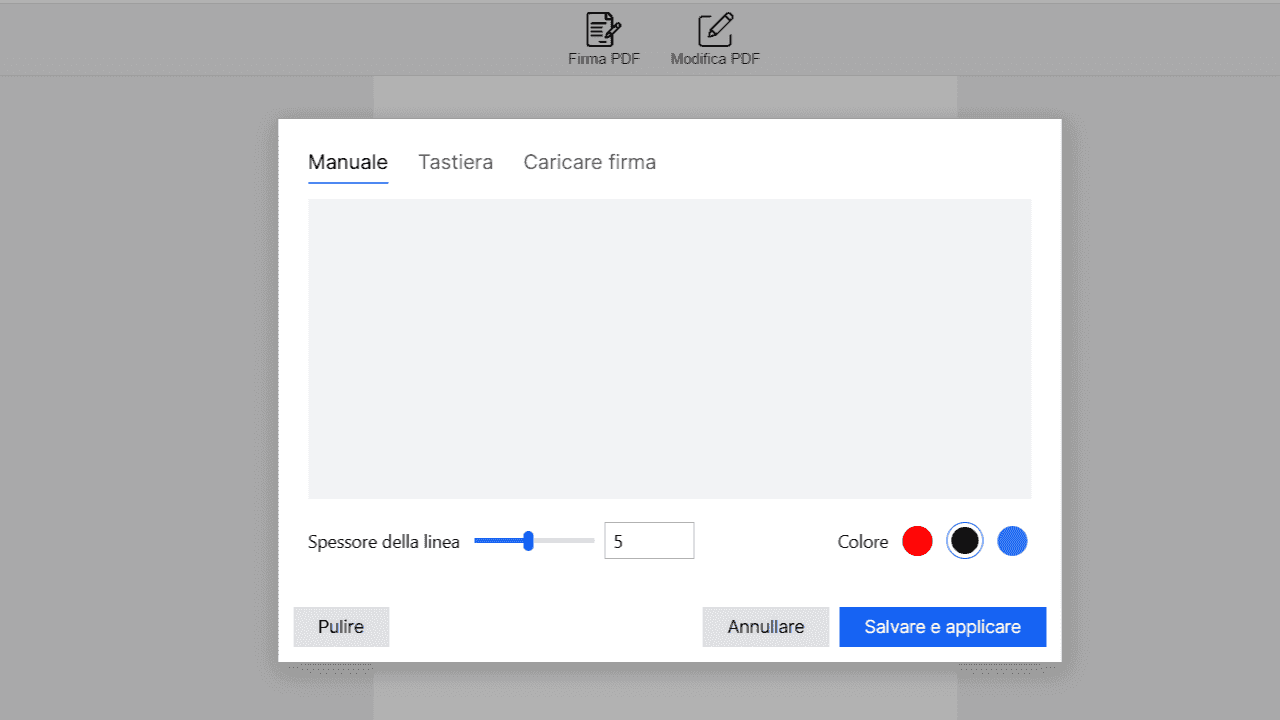This screenshot has width=1280, height=720.
Task: Focus the line thickness value field
Action: click(x=649, y=541)
